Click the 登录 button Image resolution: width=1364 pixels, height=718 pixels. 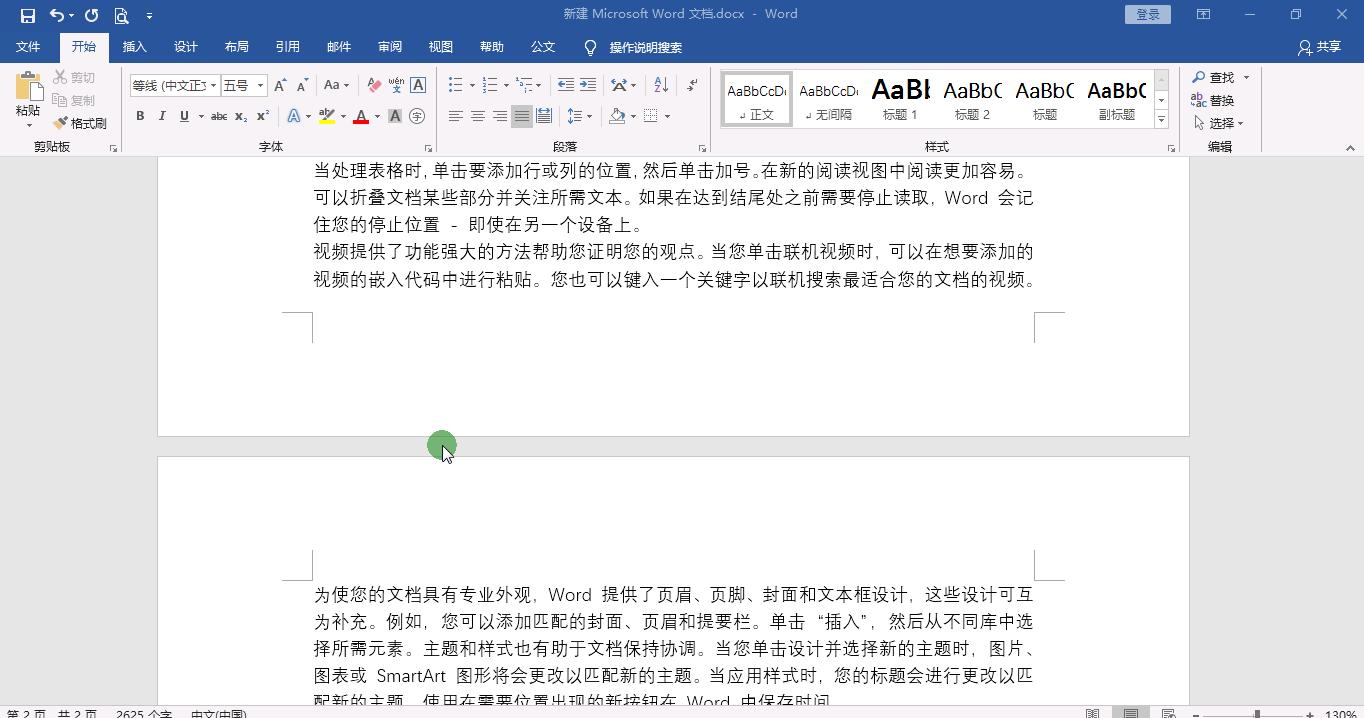(1146, 14)
